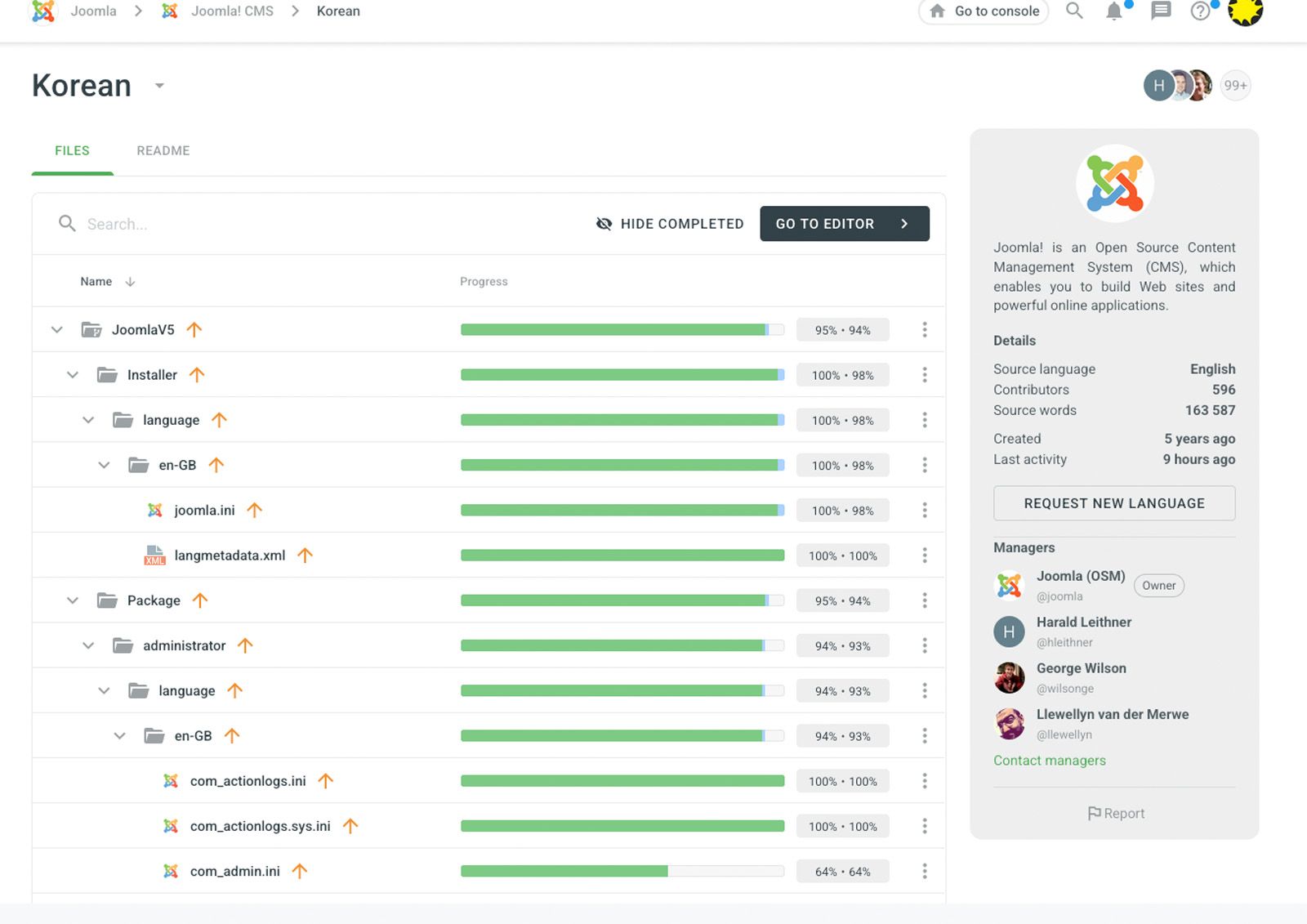Viewport: 1307px width, 924px height.
Task: Click the Go to console button
Action: click(984, 11)
